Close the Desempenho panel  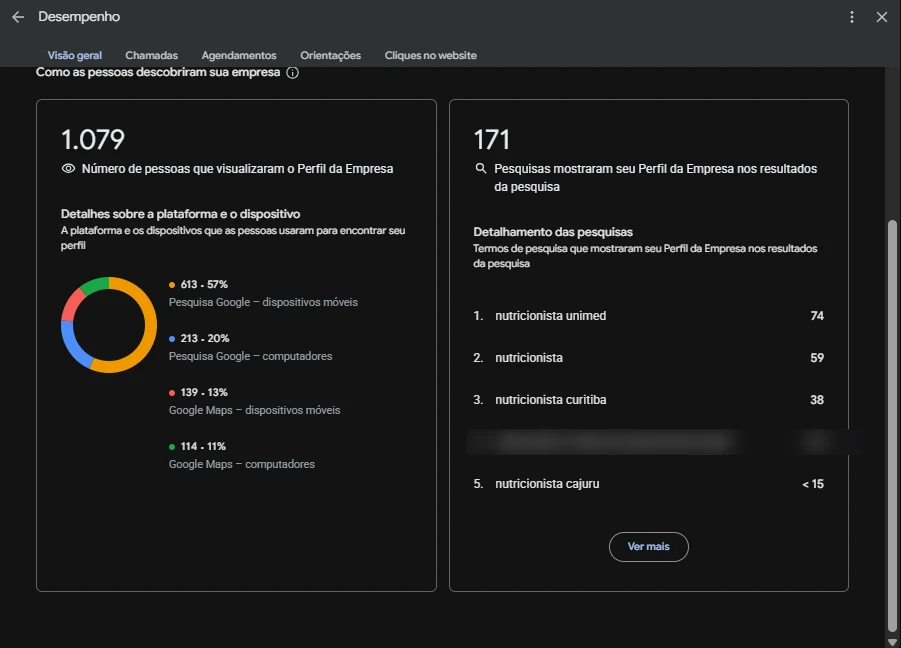click(881, 17)
